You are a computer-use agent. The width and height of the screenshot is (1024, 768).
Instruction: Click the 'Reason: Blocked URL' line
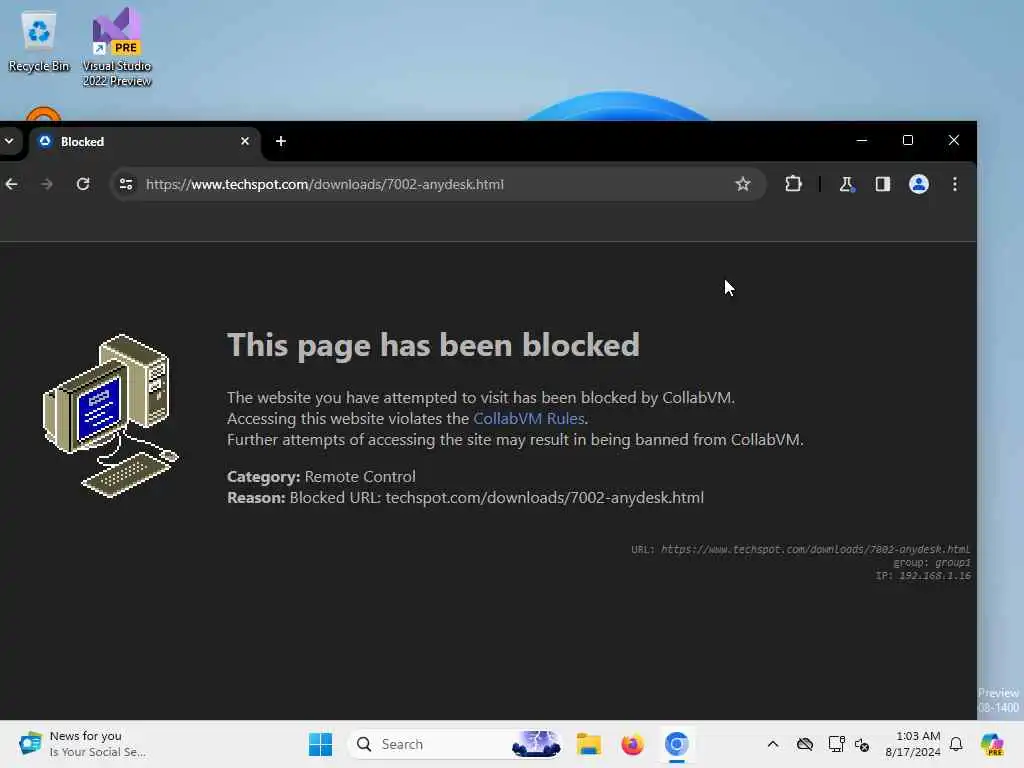point(465,498)
